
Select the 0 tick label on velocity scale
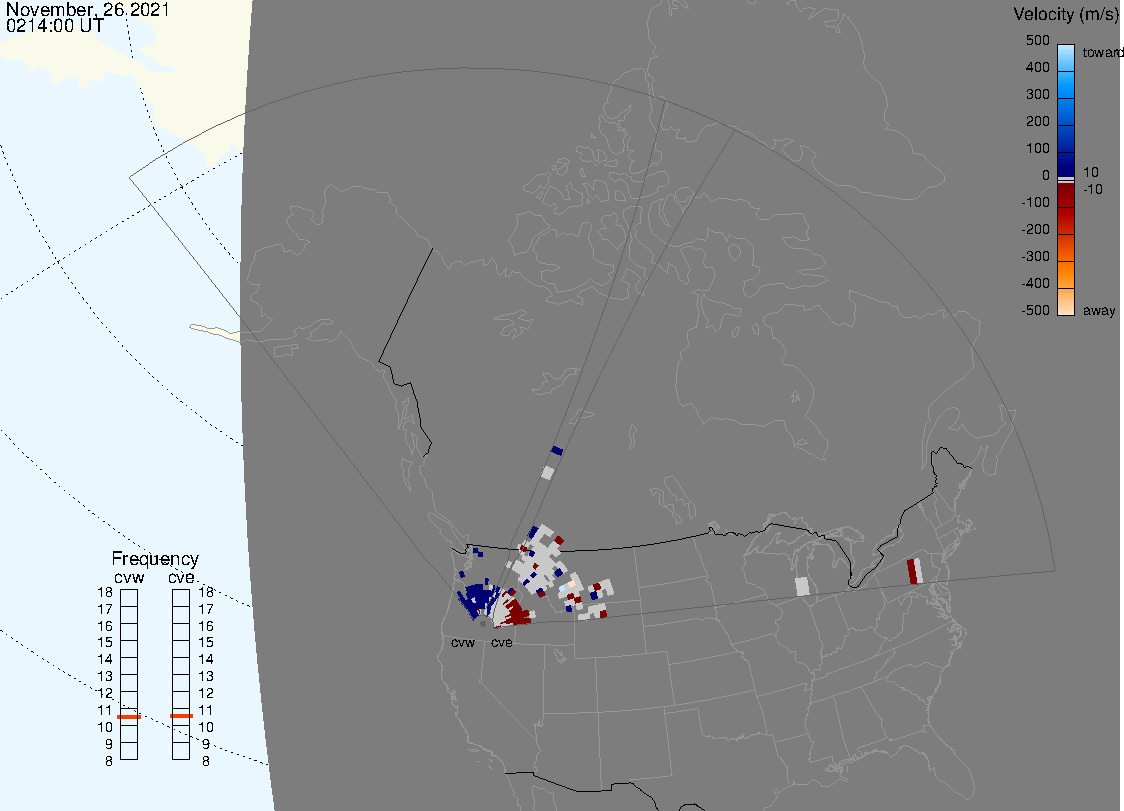click(1045, 176)
